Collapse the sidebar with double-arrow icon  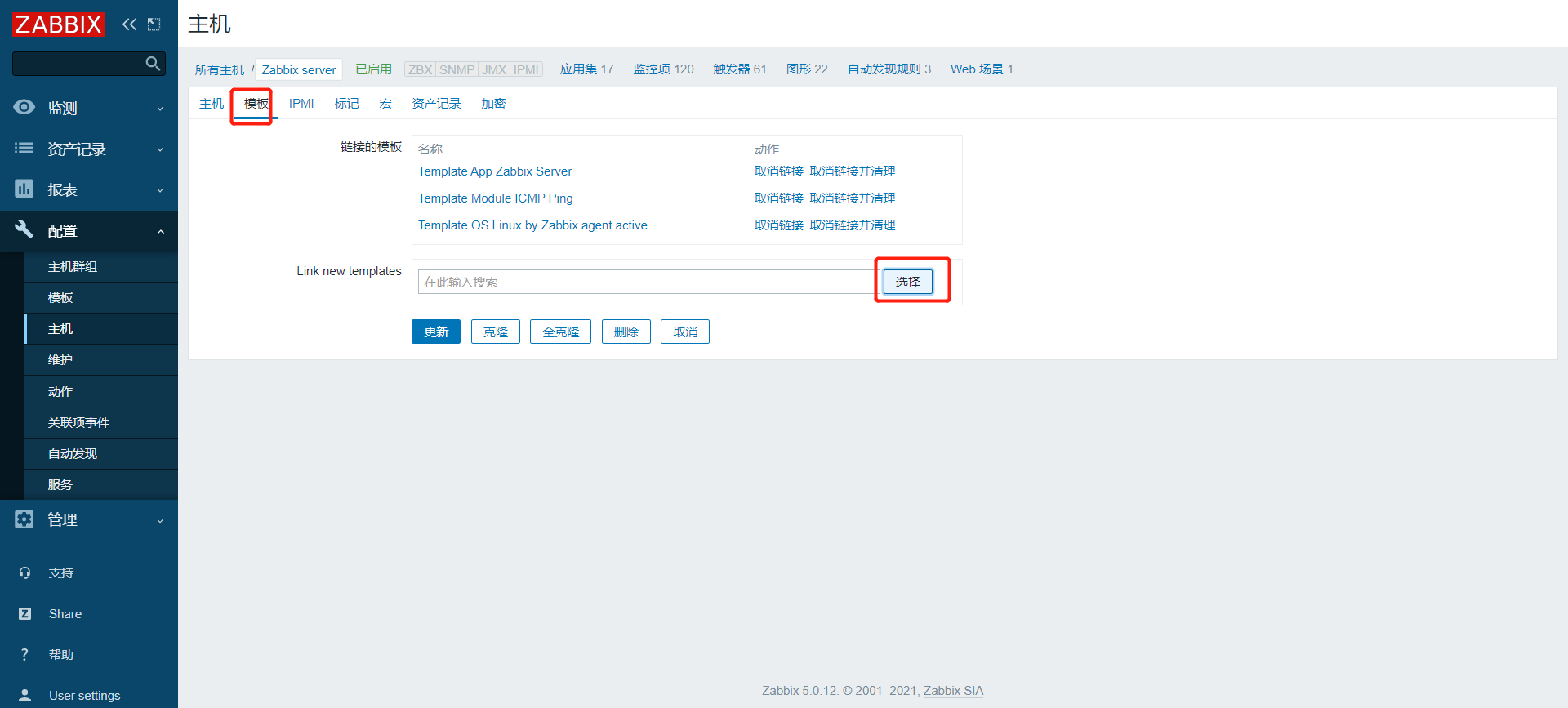click(x=129, y=24)
